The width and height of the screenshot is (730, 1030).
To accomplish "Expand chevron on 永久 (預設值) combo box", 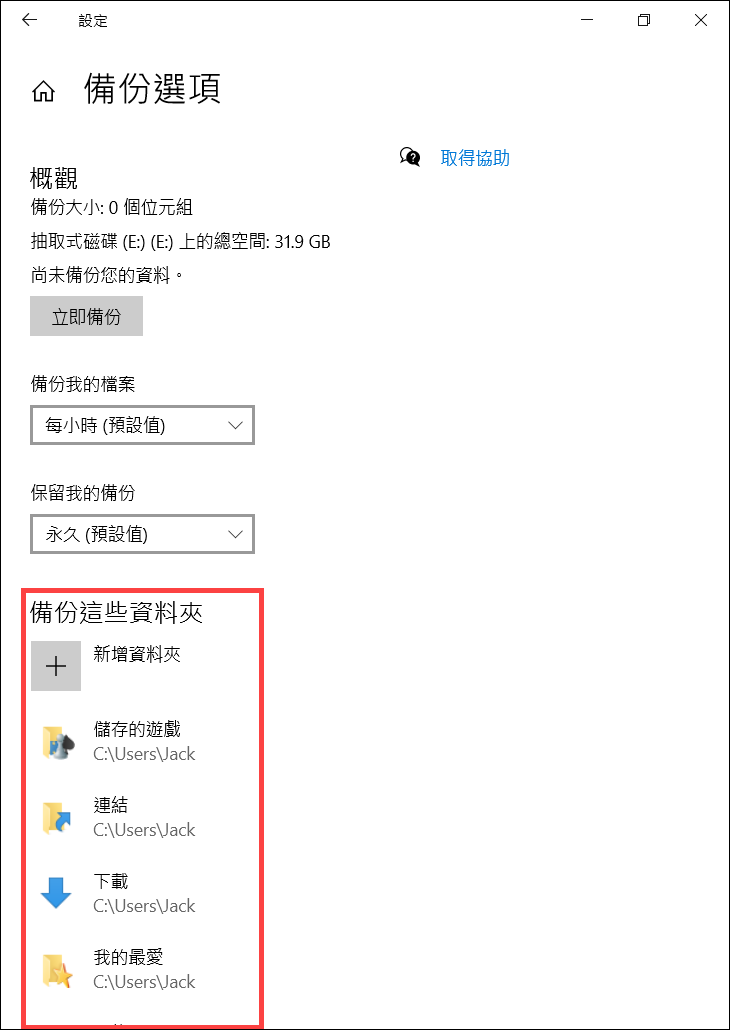I will coord(235,534).
